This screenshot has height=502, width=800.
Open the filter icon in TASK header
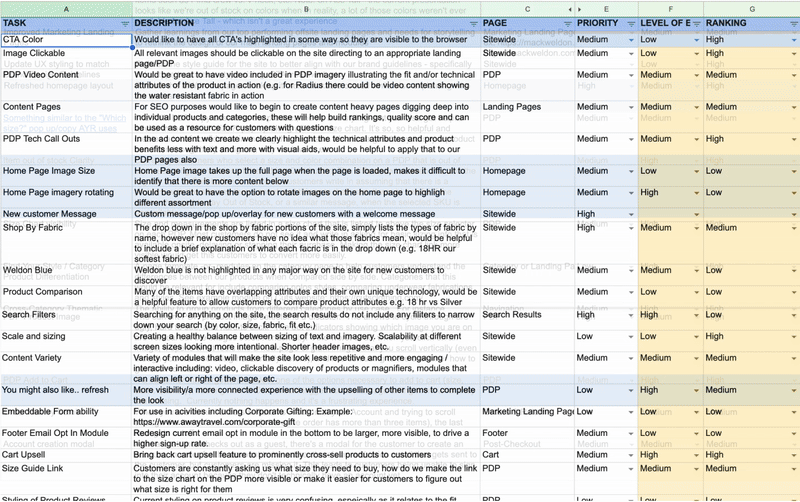click(x=125, y=24)
